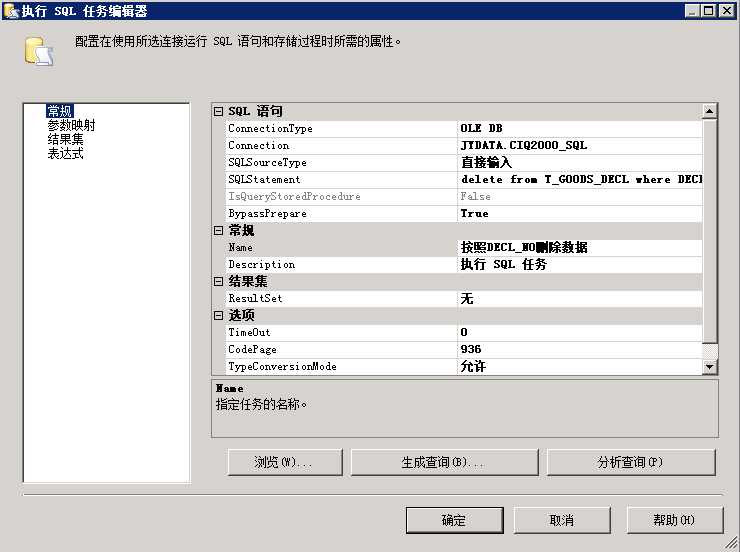Click the TimeOut property label

[249, 332]
